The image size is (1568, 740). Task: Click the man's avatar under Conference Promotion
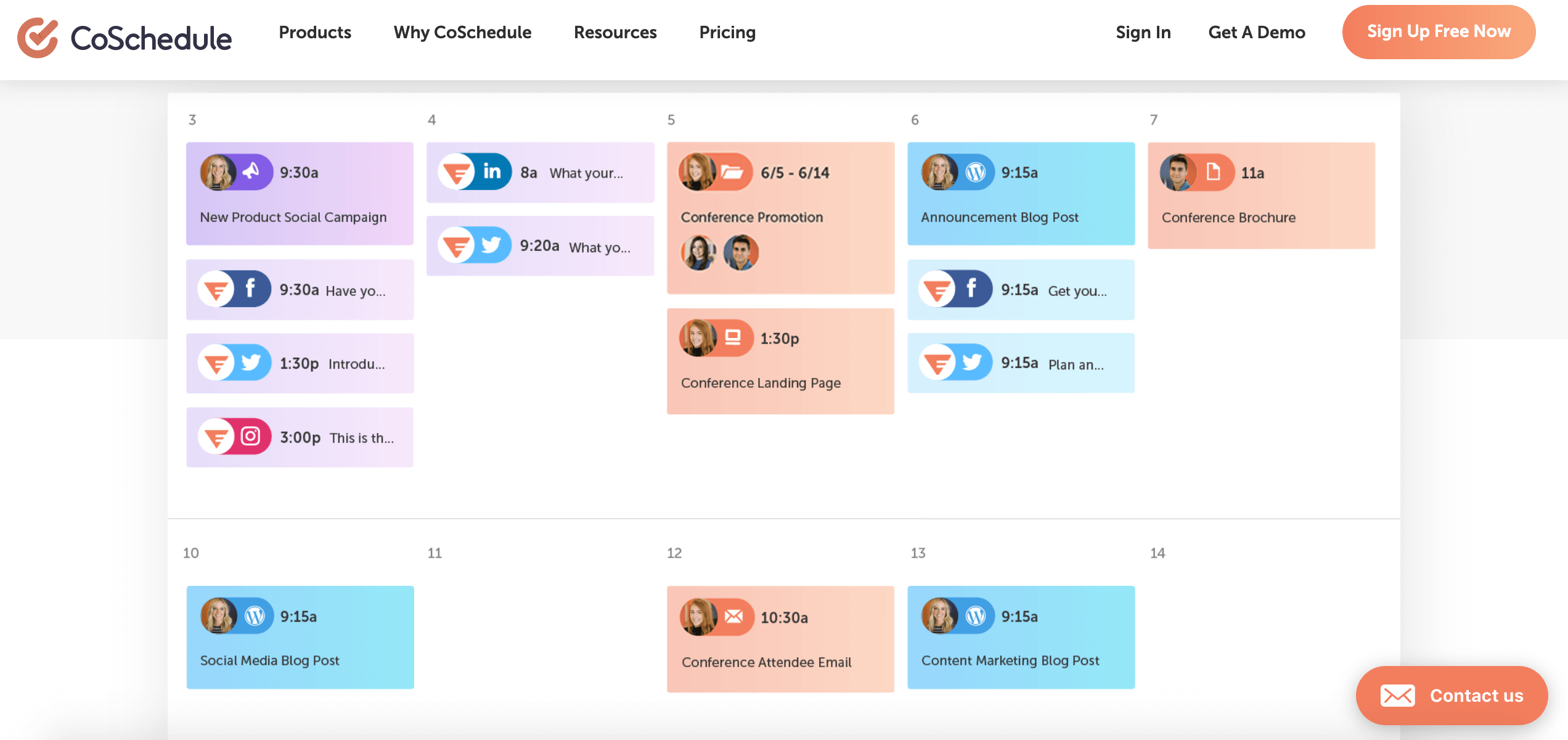(741, 253)
